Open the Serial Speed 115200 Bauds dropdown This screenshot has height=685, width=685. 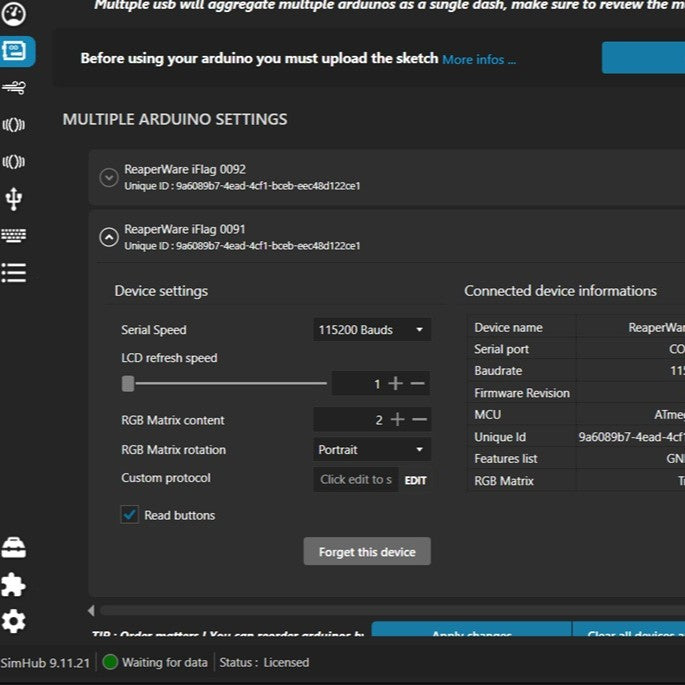[372, 329]
